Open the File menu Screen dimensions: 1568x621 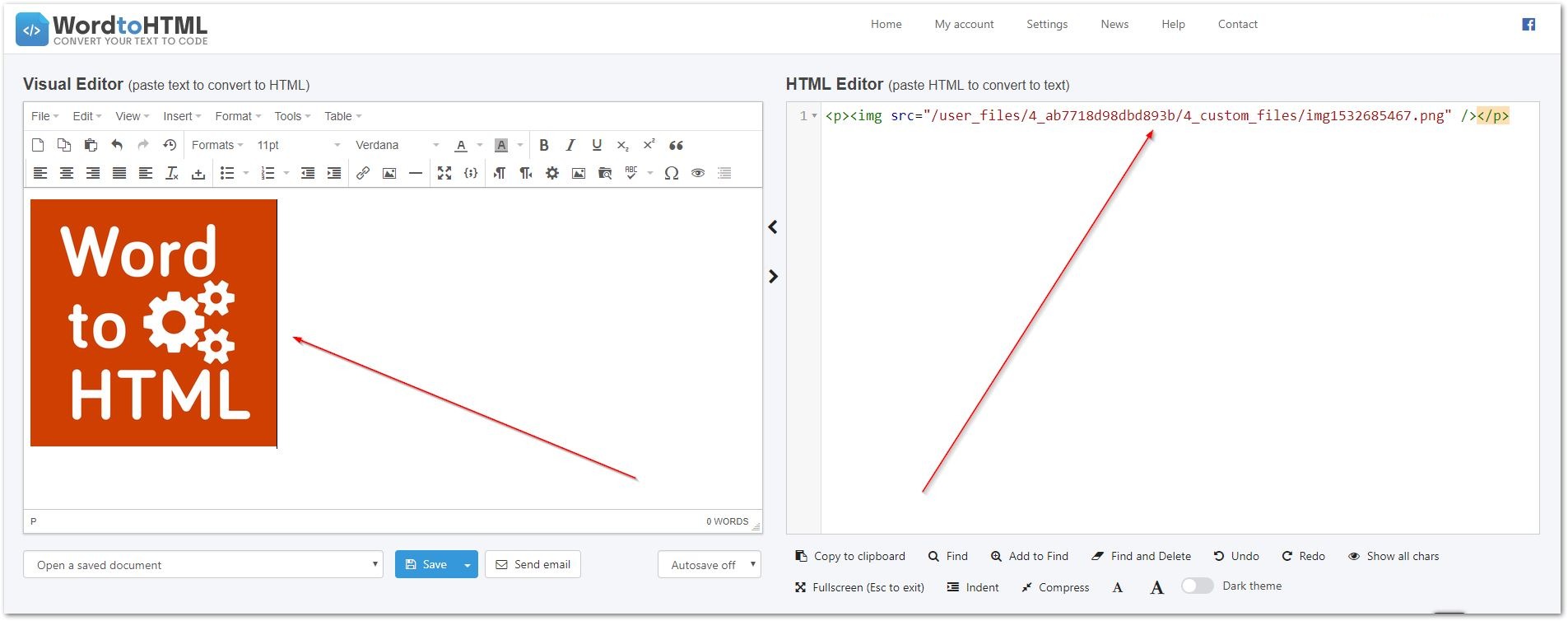click(x=44, y=116)
